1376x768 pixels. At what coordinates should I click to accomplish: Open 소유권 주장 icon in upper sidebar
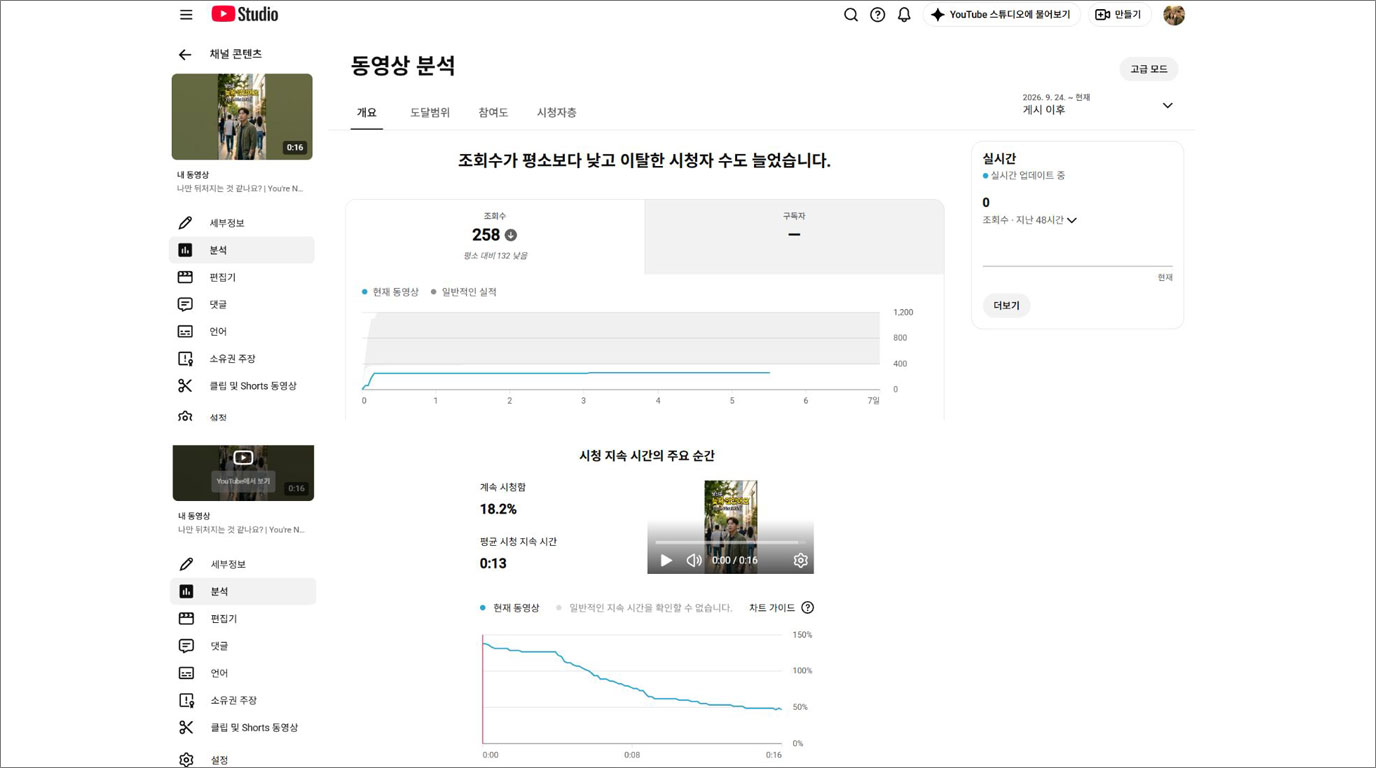tap(185, 358)
